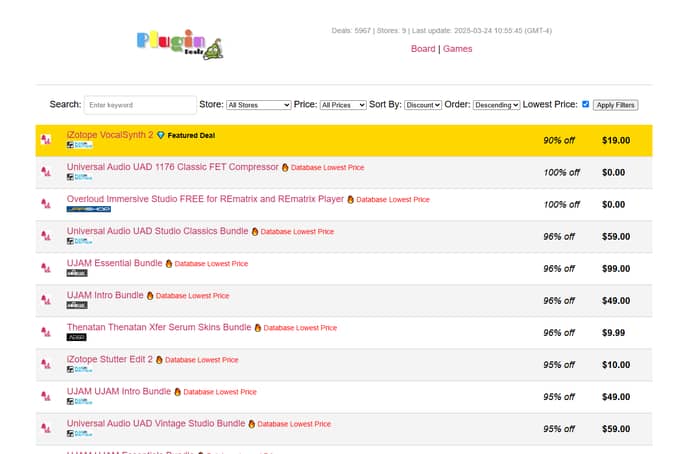Click the deals and stores status text line
The width and height of the screenshot is (680, 454).
point(441,31)
